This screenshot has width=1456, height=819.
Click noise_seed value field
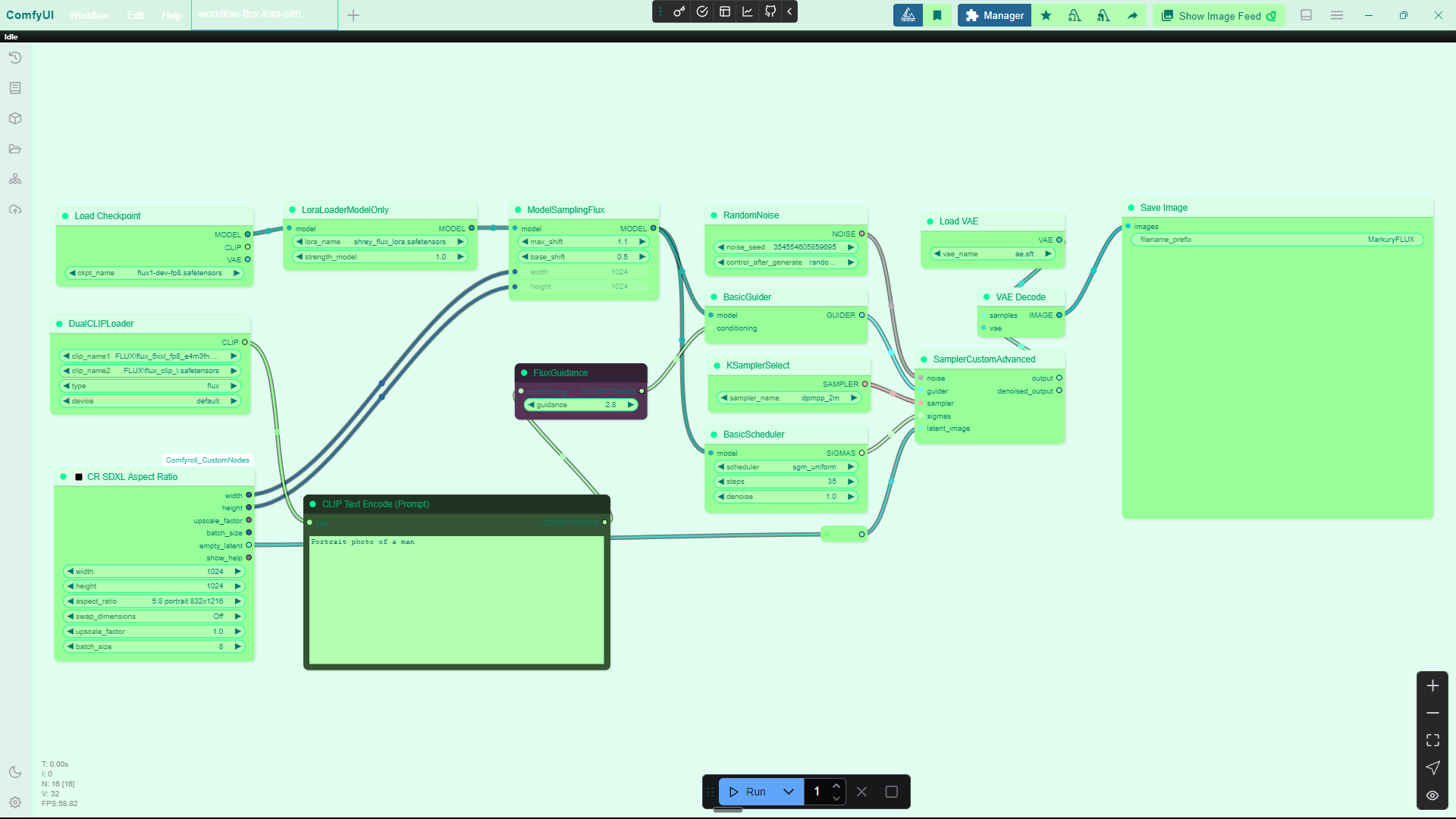(786, 247)
